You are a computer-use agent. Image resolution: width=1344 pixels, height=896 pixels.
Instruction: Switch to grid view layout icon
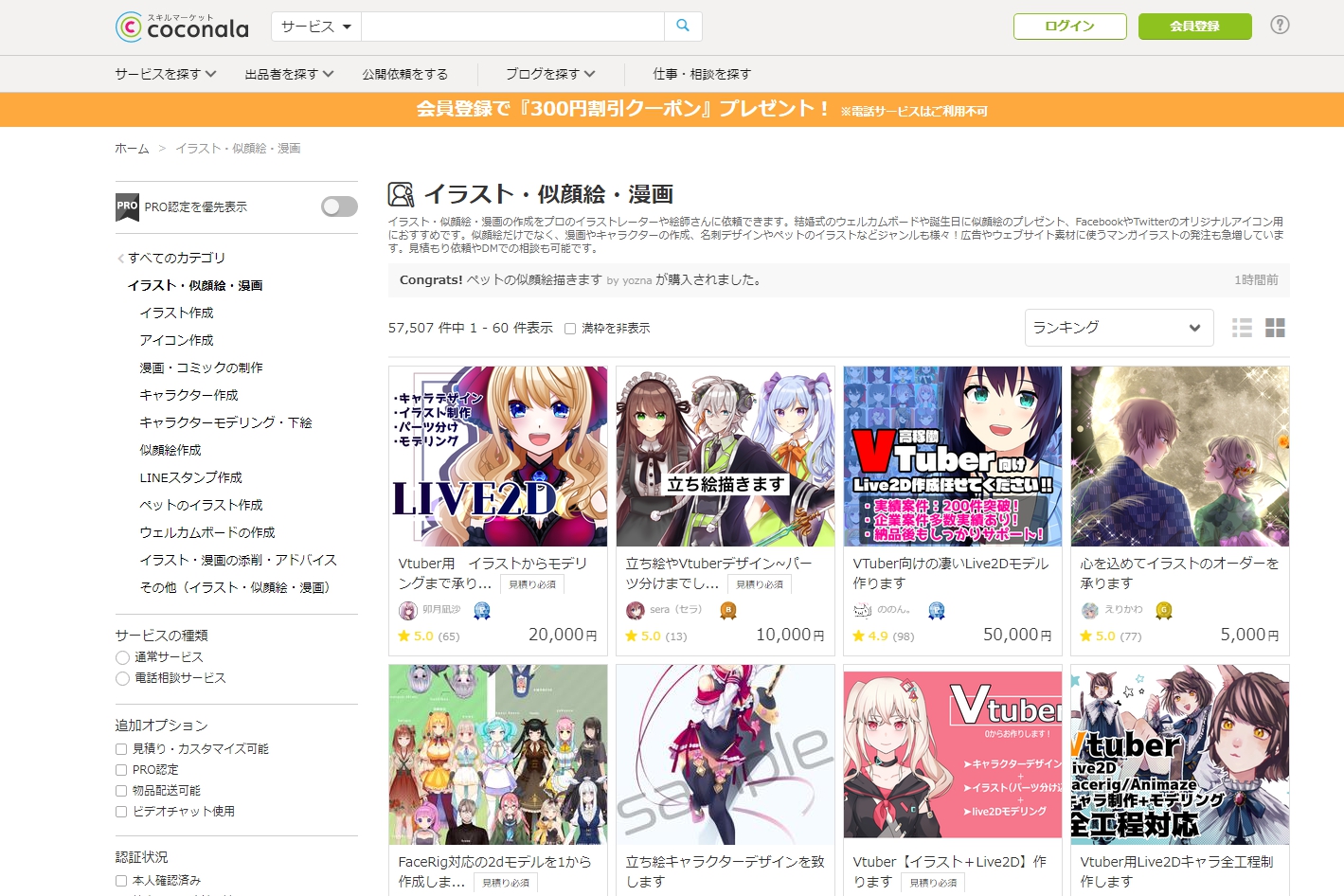click(x=1275, y=328)
